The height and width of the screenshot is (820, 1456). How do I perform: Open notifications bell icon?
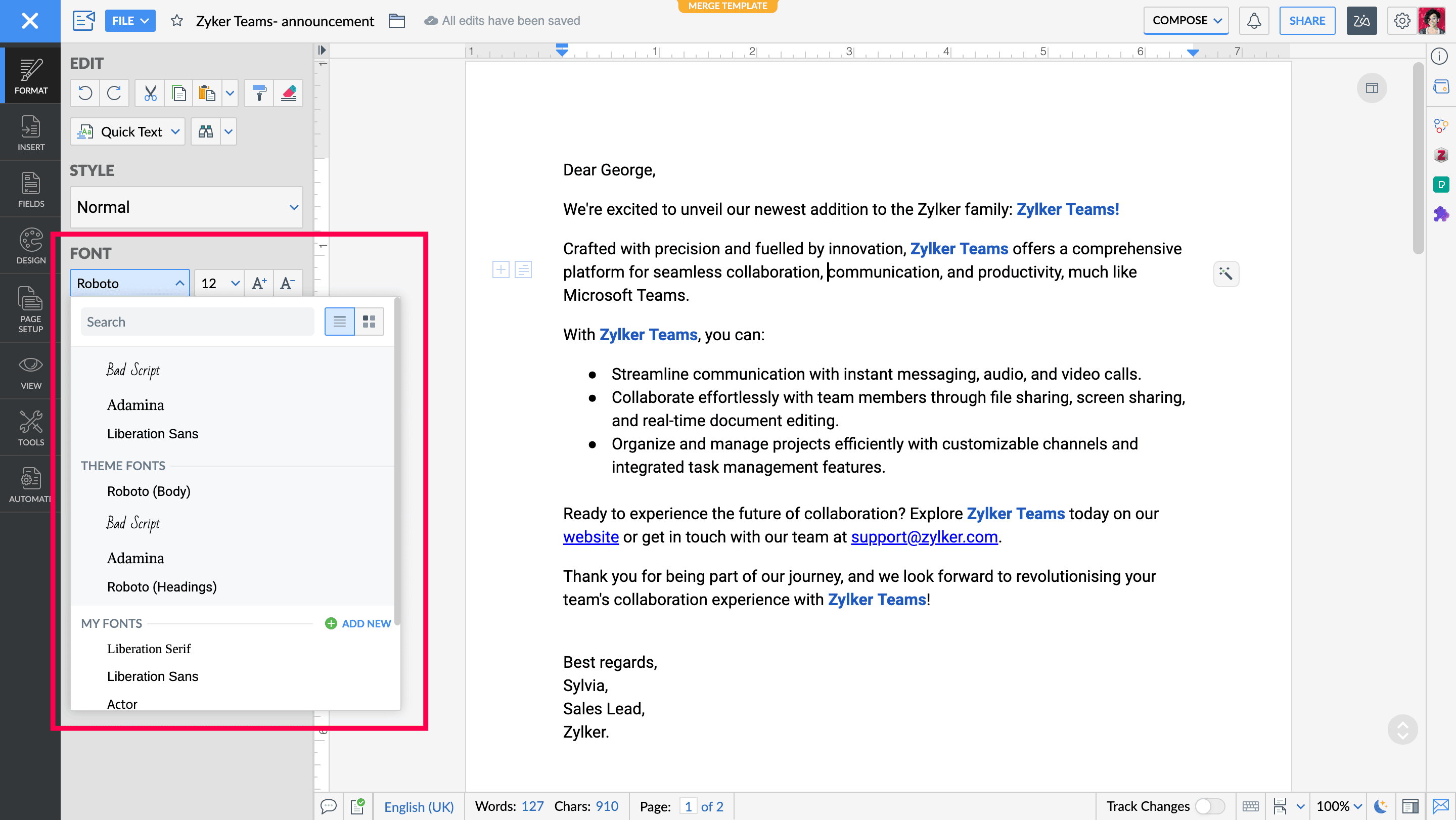click(x=1254, y=21)
